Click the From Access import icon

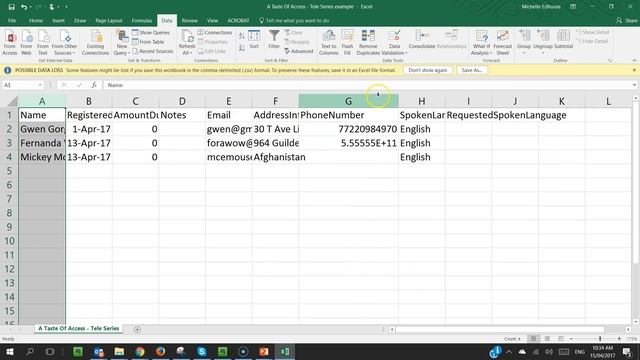pos(10,42)
